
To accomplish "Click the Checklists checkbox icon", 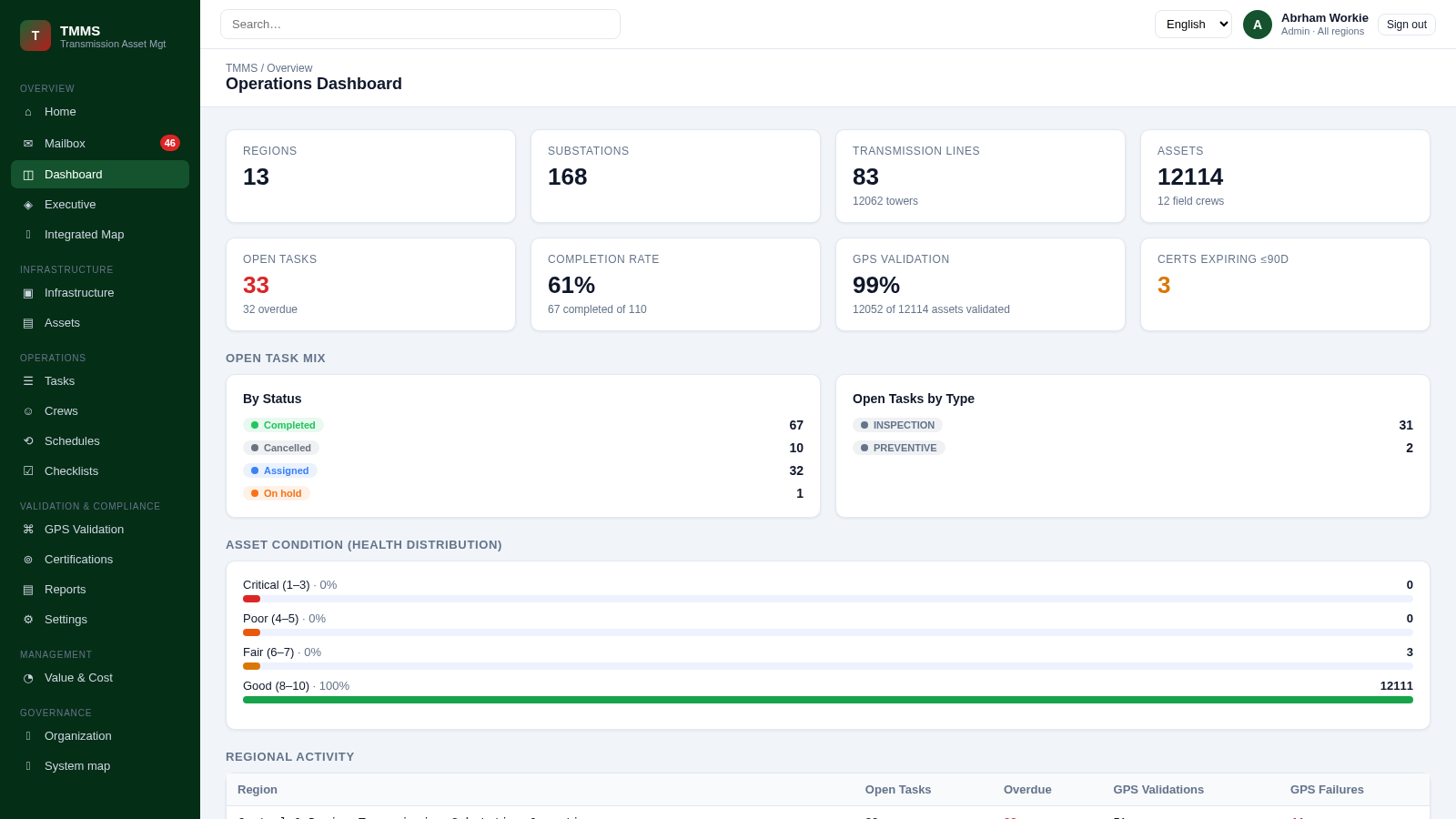I will point(28,471).
